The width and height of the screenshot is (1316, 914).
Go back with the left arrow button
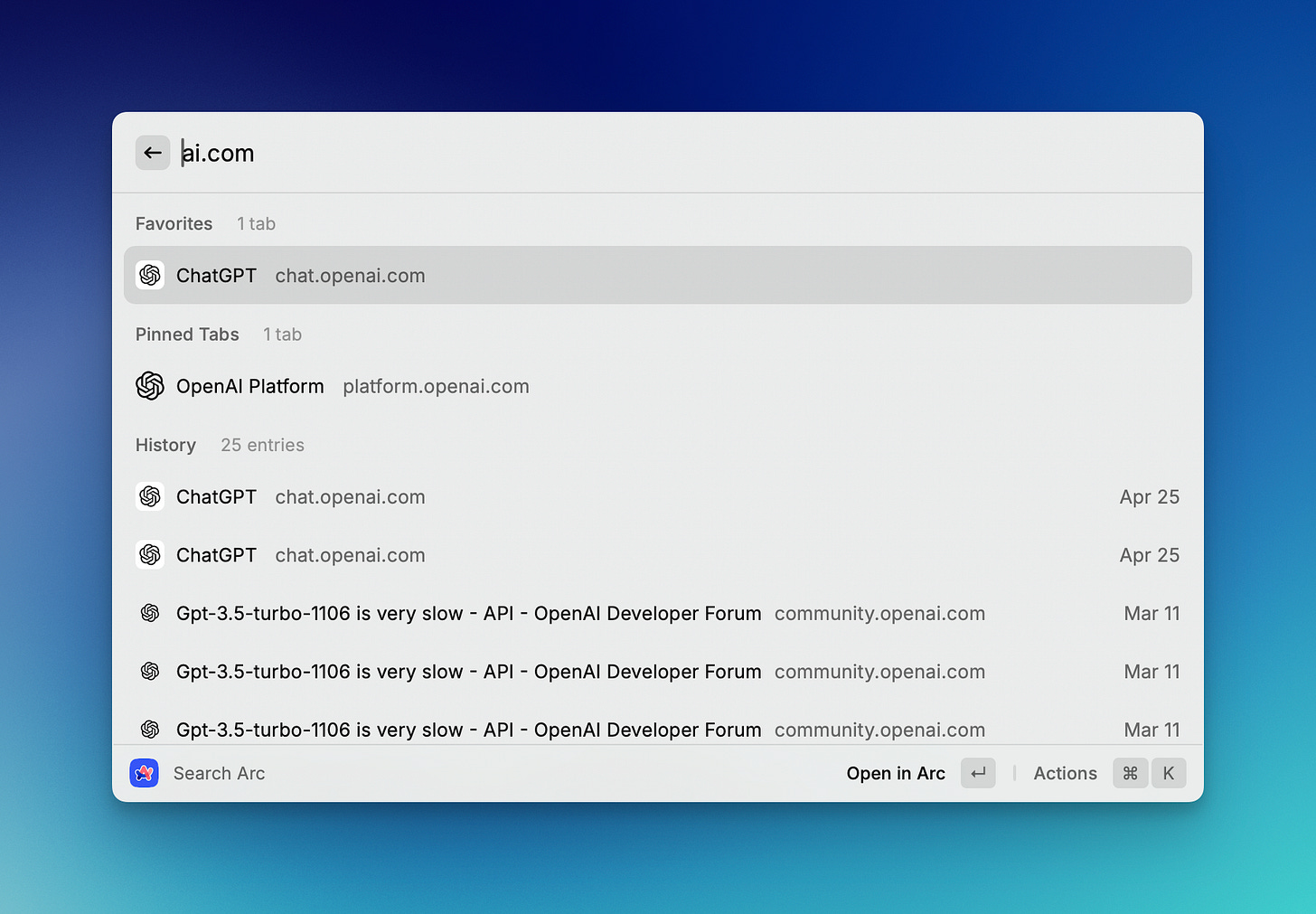click(x=153, y=153)
